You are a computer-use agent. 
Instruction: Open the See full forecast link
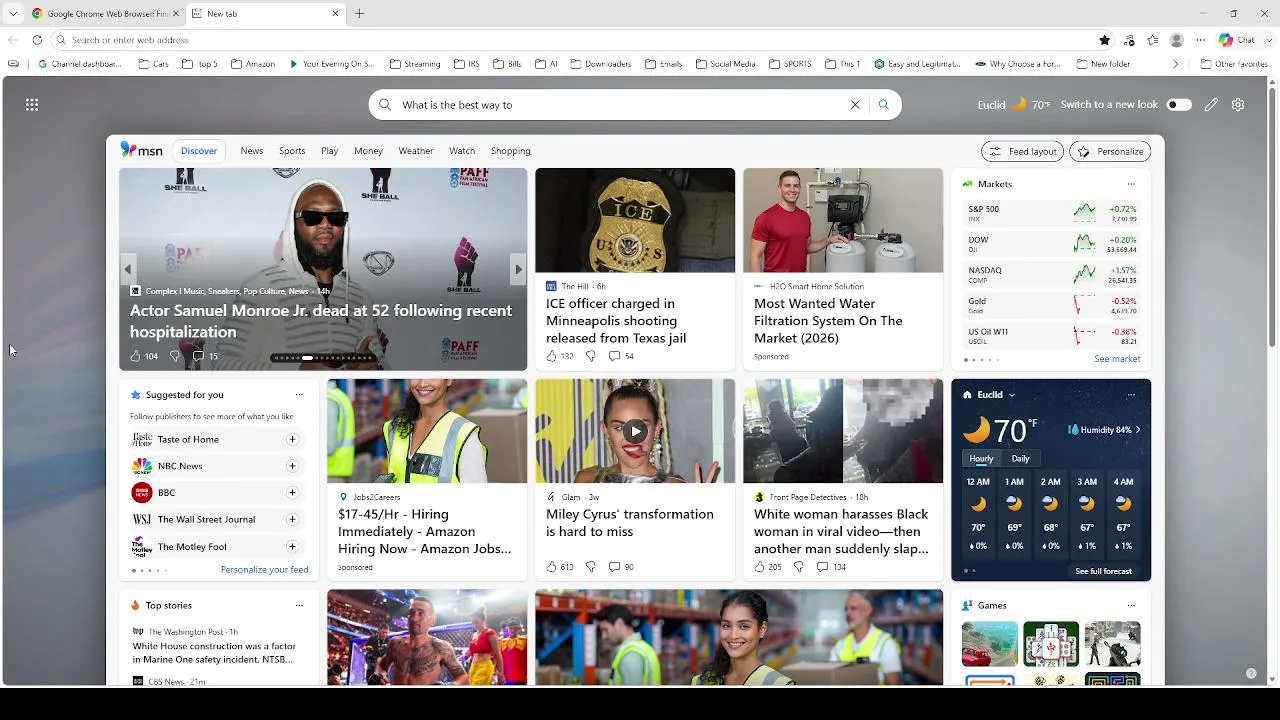pos(1103,571)
